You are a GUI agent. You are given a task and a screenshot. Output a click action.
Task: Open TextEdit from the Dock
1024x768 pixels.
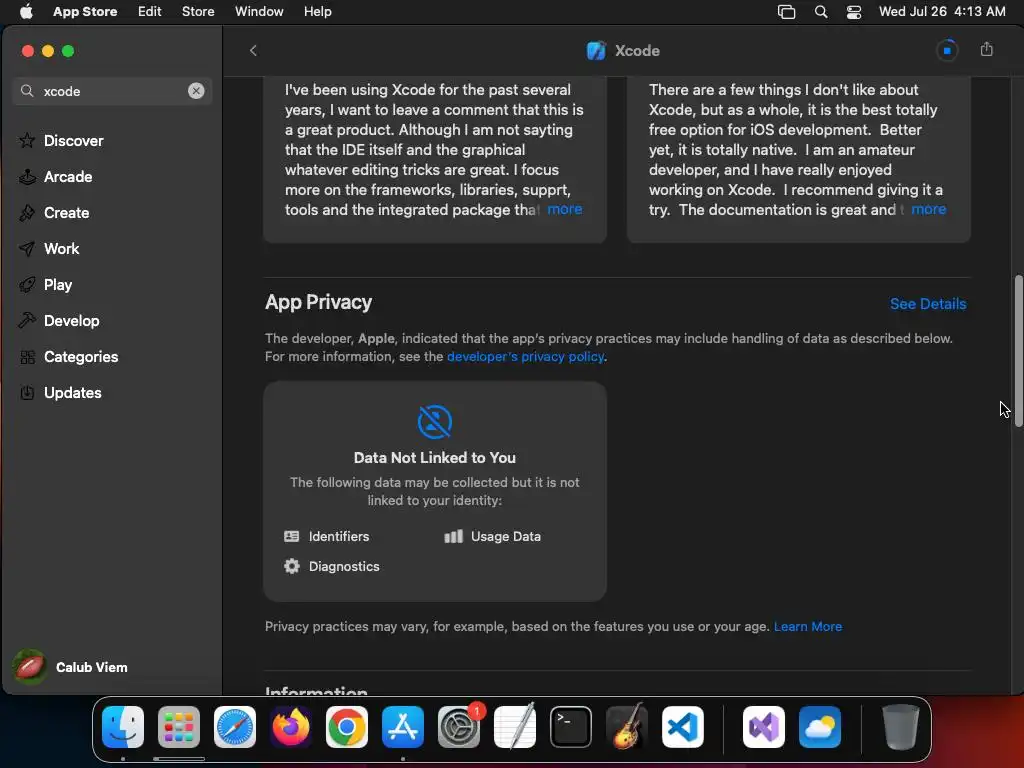click(515, 727)
